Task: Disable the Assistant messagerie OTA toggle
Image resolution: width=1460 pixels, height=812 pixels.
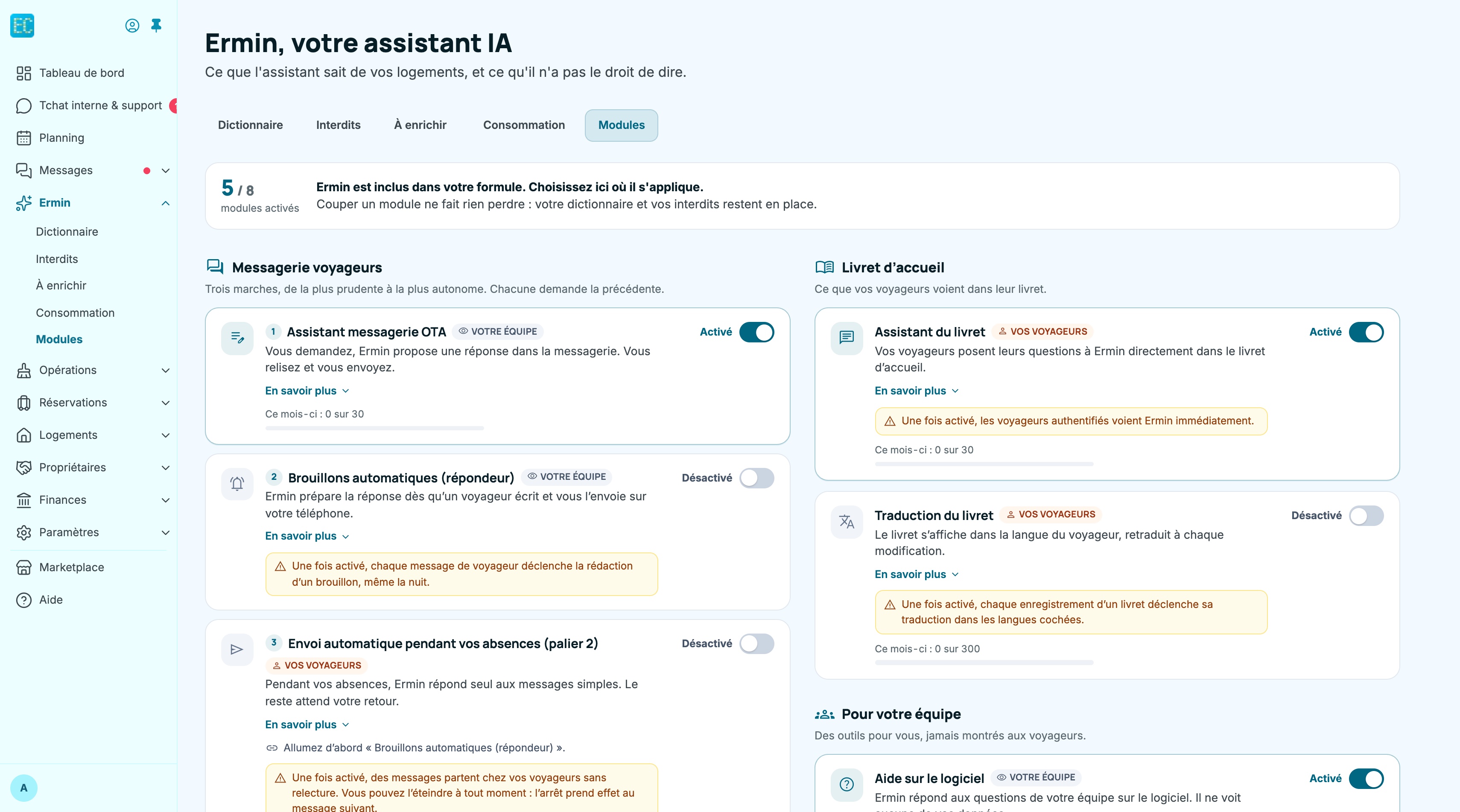Action: 756,332
